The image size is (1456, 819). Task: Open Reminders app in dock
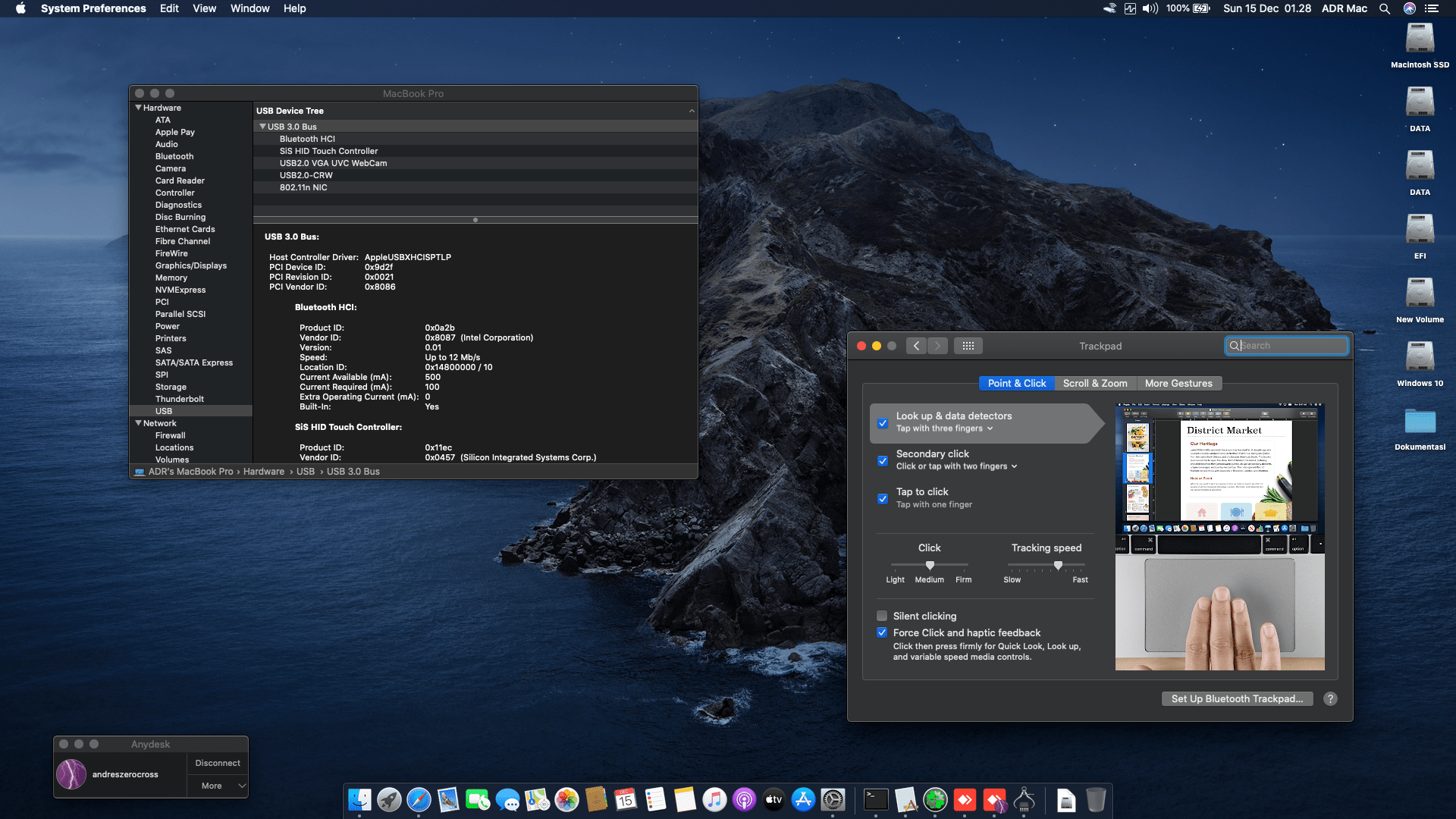click(655, 799)
